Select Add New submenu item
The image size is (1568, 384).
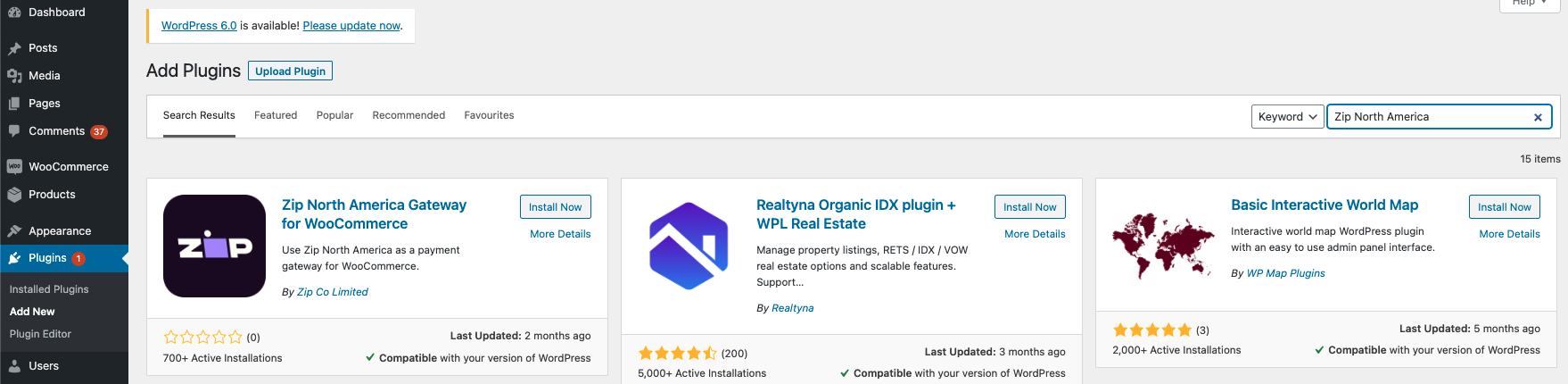coord(32,312)
